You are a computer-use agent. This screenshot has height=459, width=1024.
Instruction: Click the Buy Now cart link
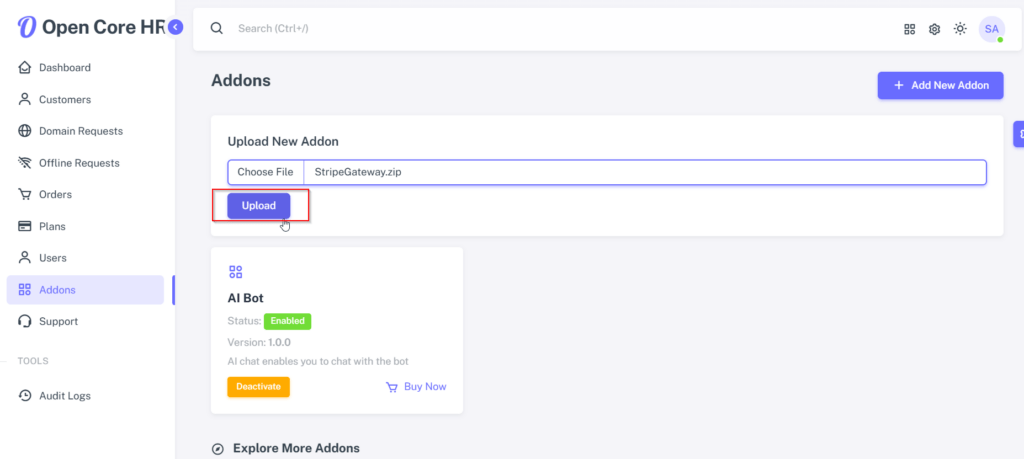(x=416, y=387)
